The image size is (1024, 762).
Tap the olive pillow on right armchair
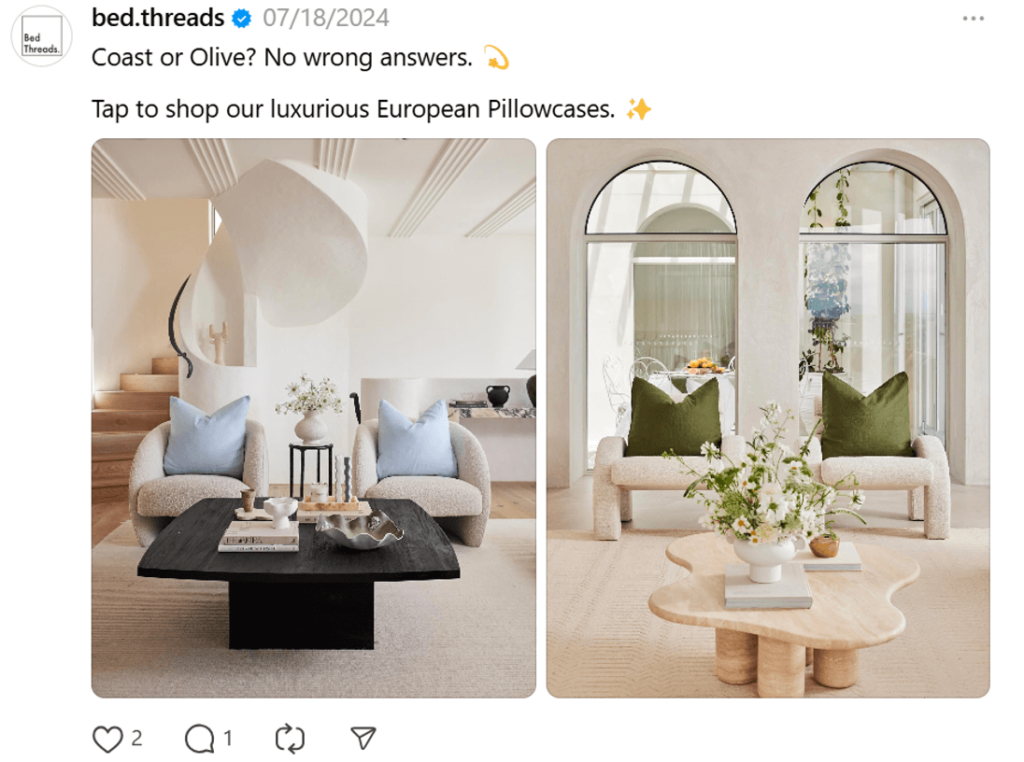[865, 415]
